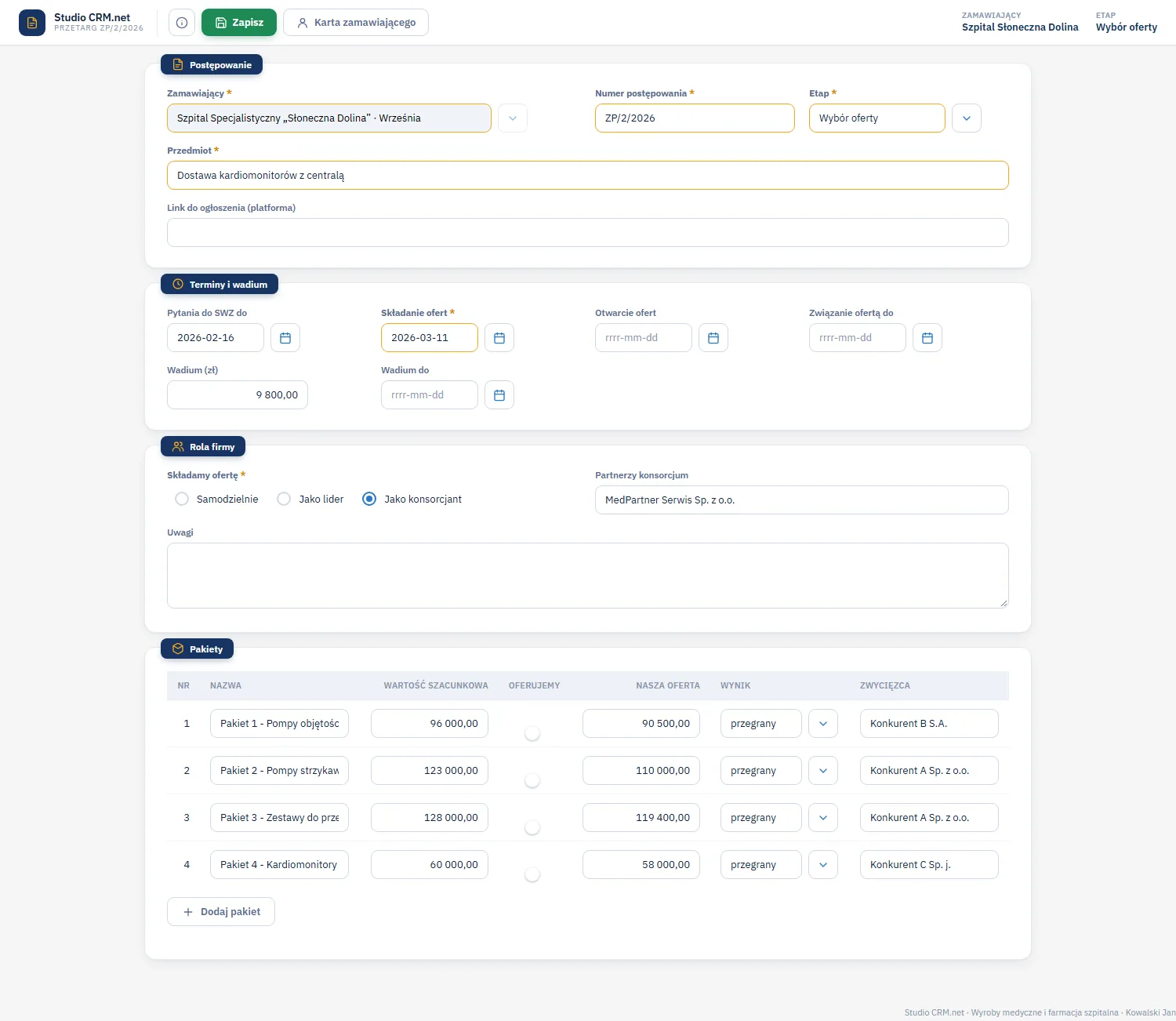Image resolution: width=1176 pixels, height=1021 pixels.
Task: Edit estimated value 60 000,00
Action: [x=430, y=865]
